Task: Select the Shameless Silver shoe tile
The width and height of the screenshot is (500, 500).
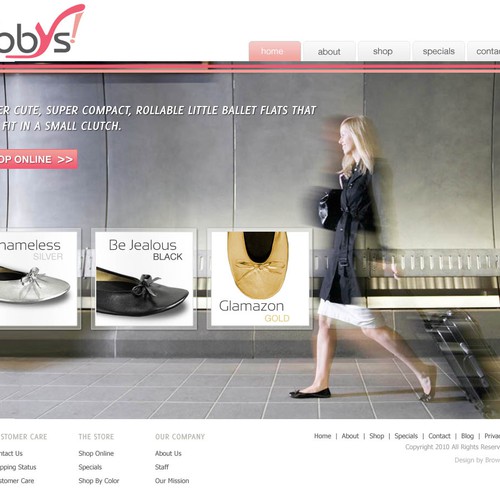Action: [x=39, y=279]
